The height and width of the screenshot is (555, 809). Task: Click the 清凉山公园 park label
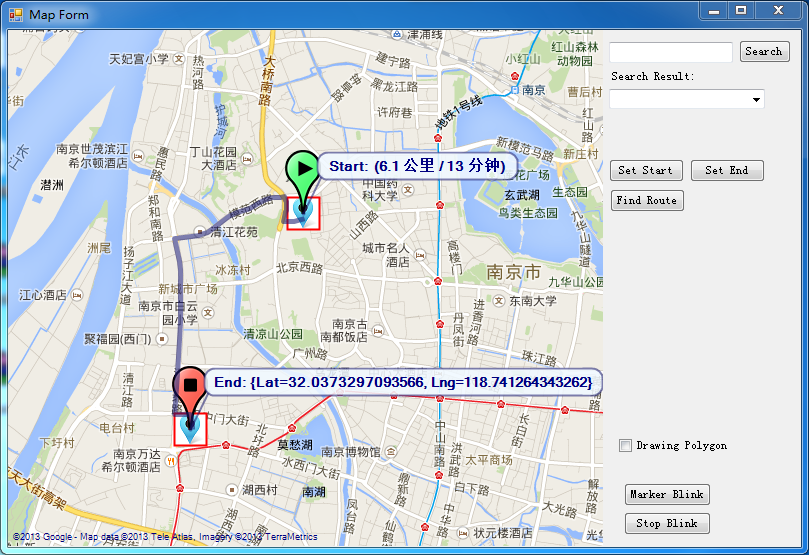tap(272, 334)
